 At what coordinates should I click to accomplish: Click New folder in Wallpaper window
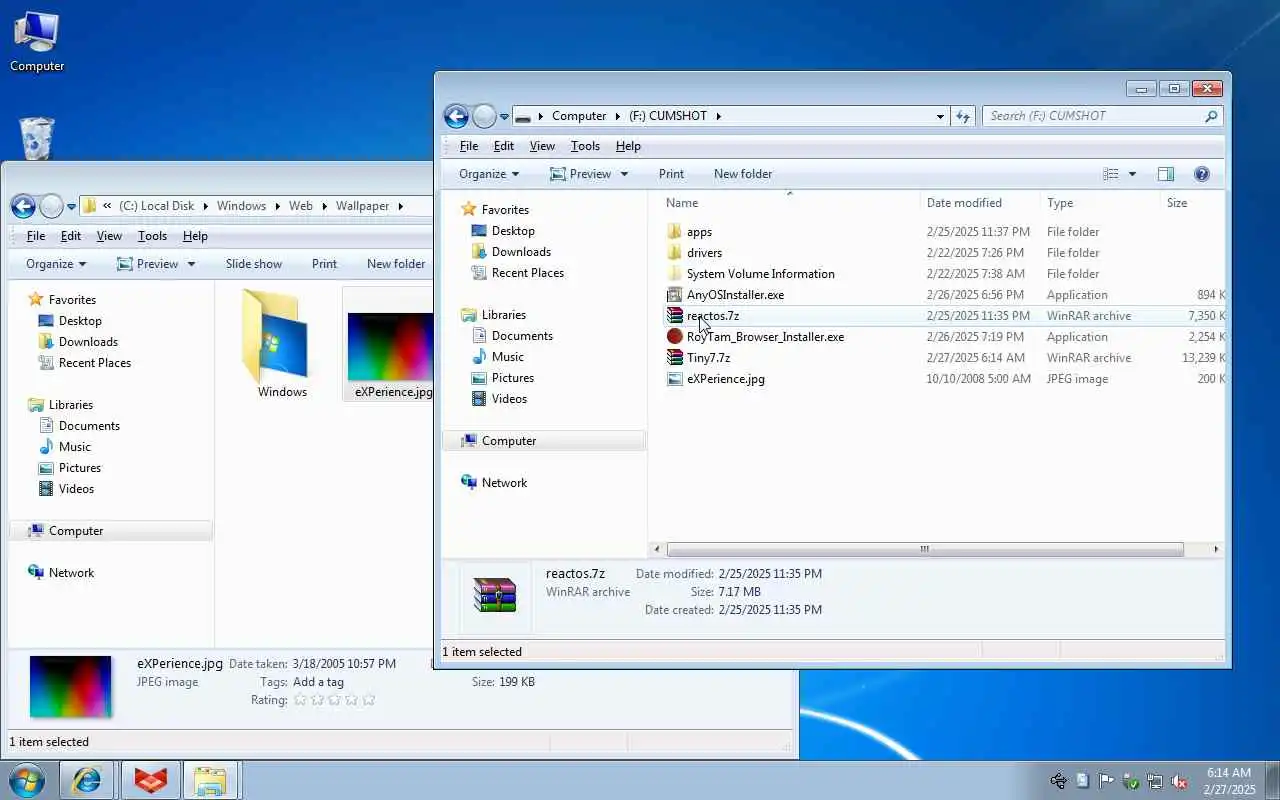[x=396, y=264]
